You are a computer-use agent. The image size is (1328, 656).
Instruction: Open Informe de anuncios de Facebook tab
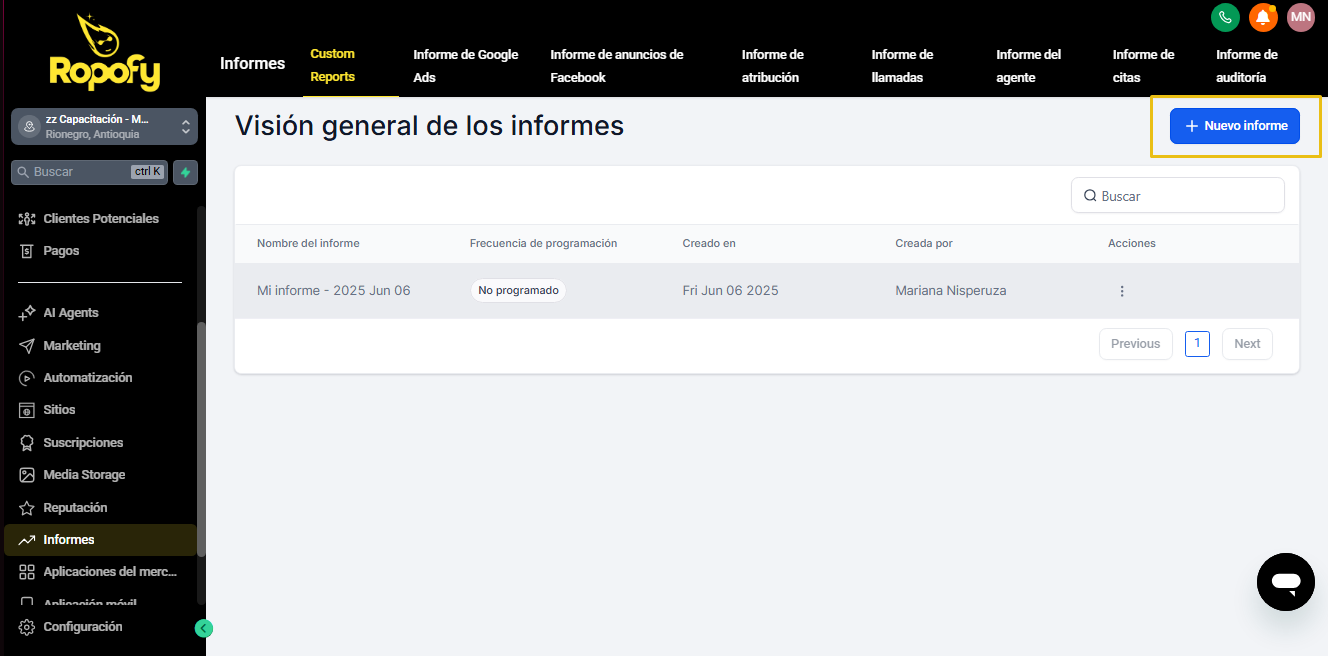coord(617,66)
